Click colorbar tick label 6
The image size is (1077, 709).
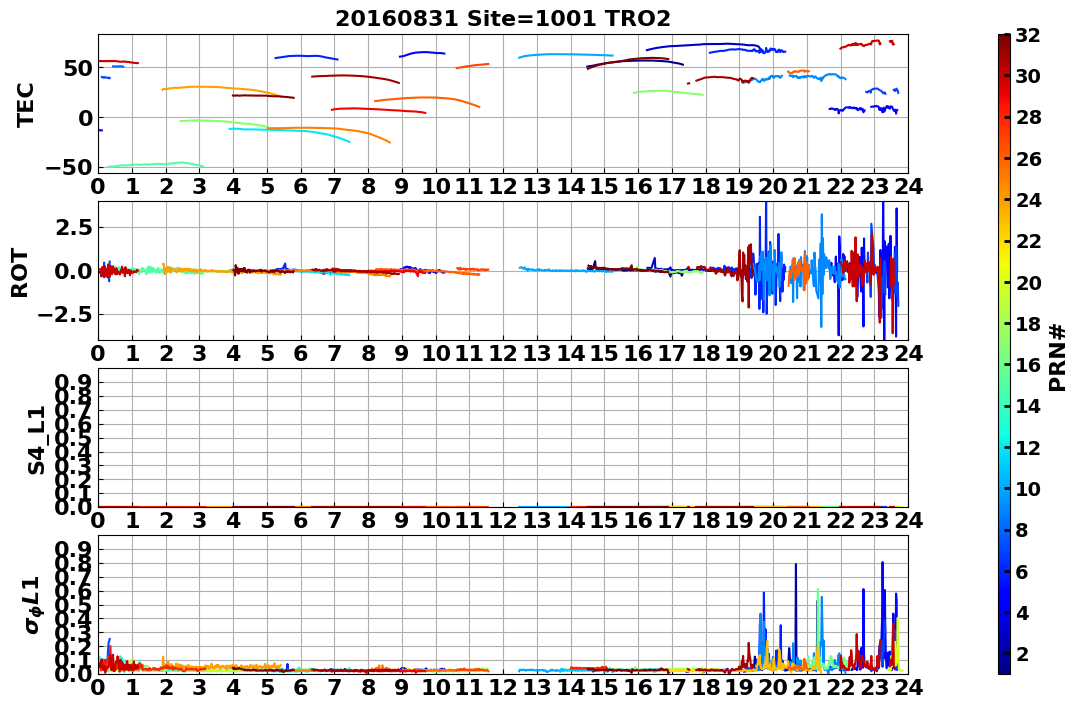1023,571
